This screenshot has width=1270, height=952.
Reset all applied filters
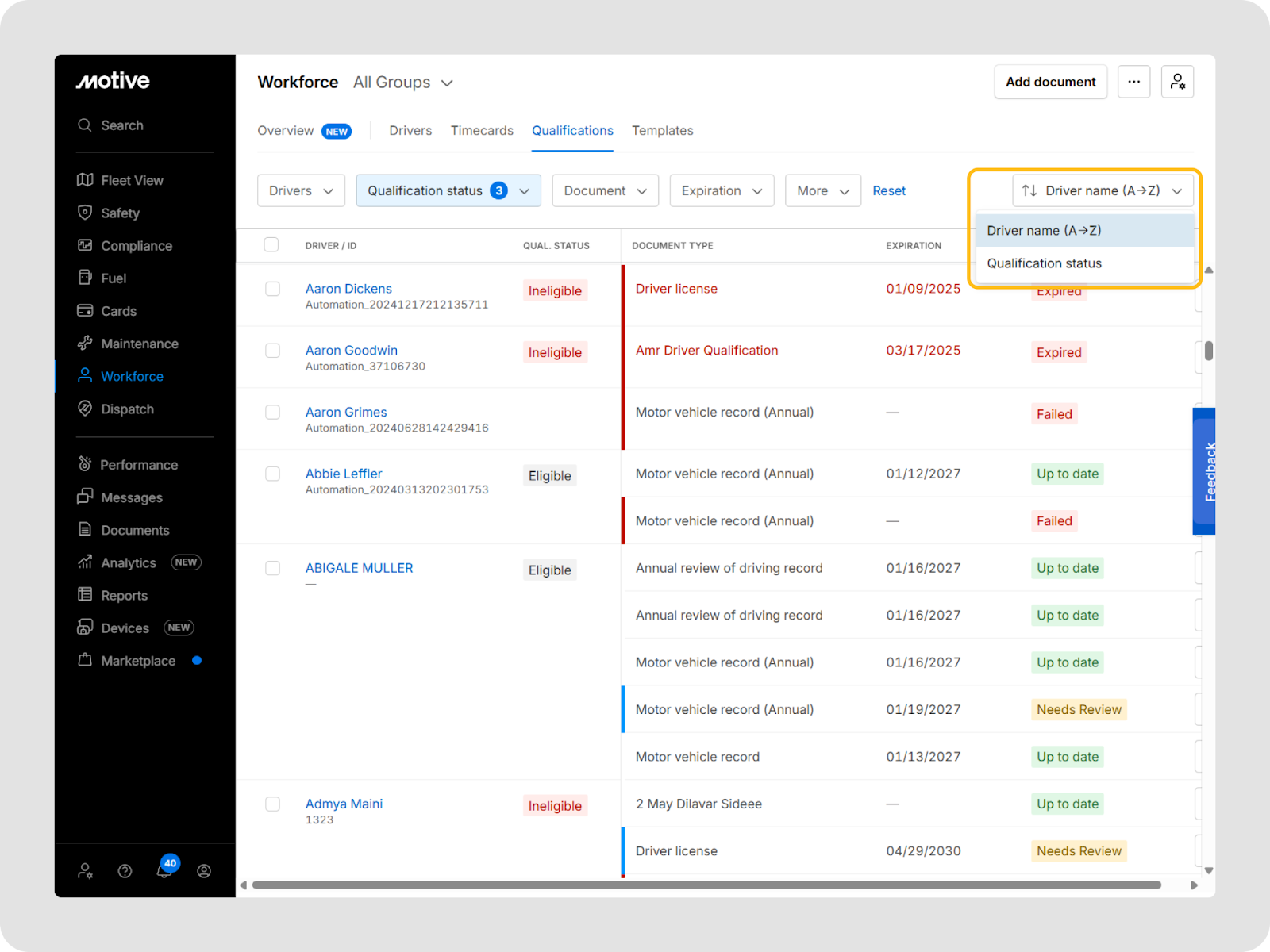888,190
